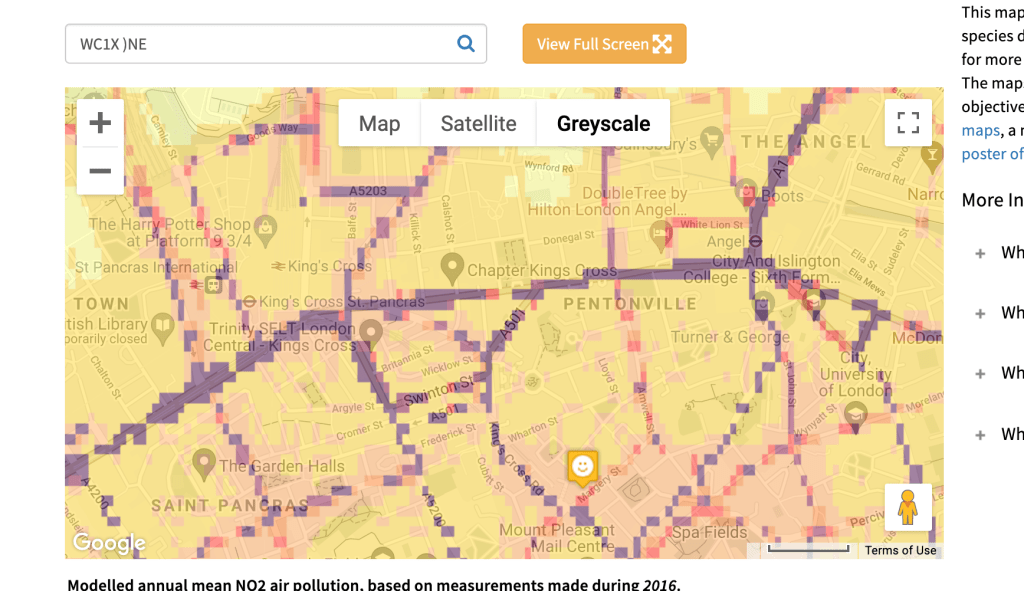Click the Harry Potter Shop bag icon
The width and height of the screenshot is (1024, 591).
tap(266, 227)
